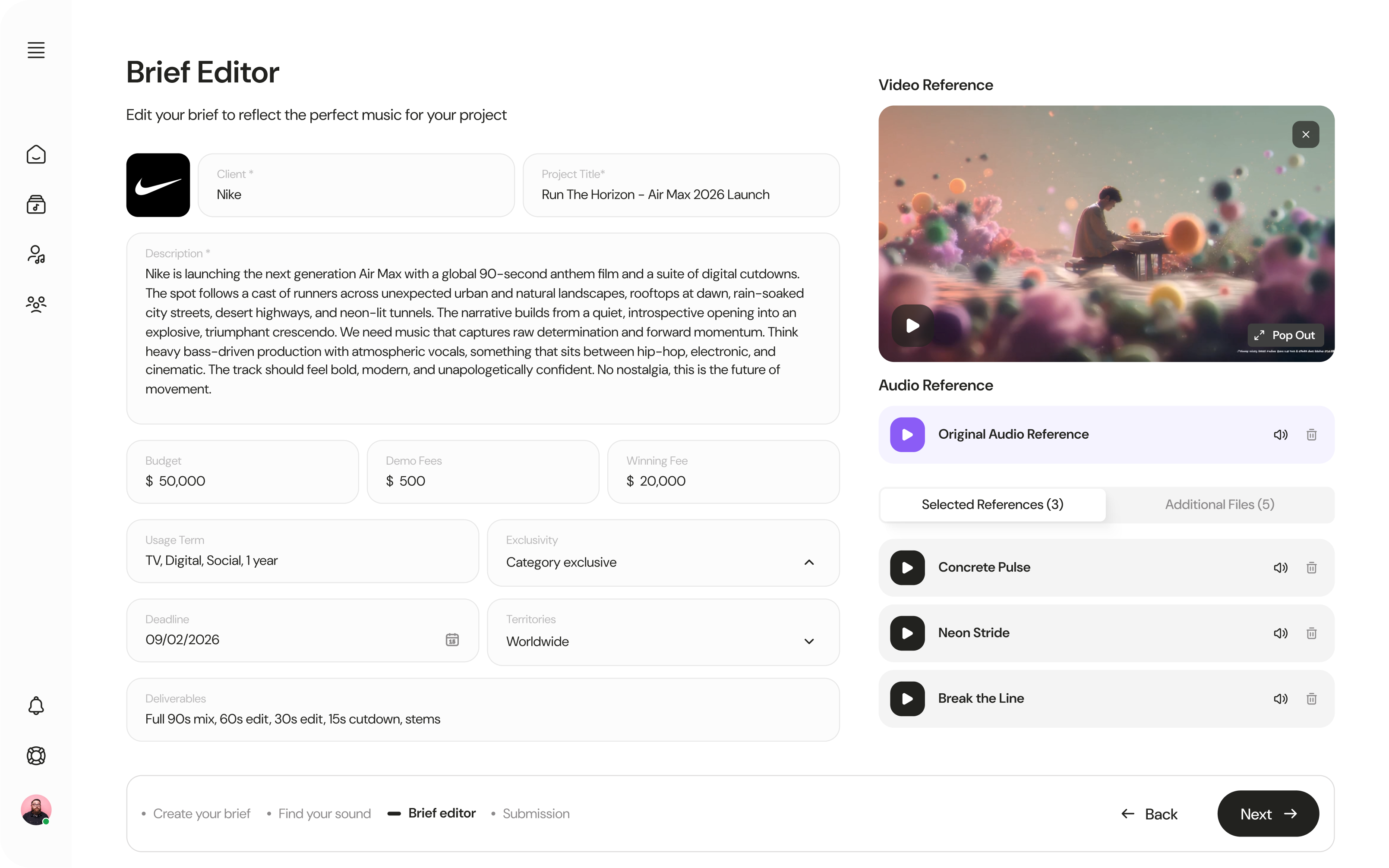1389x868 pixels.
Task: Remove Break the Line using its trash icon
Action: click(1311, 698)
